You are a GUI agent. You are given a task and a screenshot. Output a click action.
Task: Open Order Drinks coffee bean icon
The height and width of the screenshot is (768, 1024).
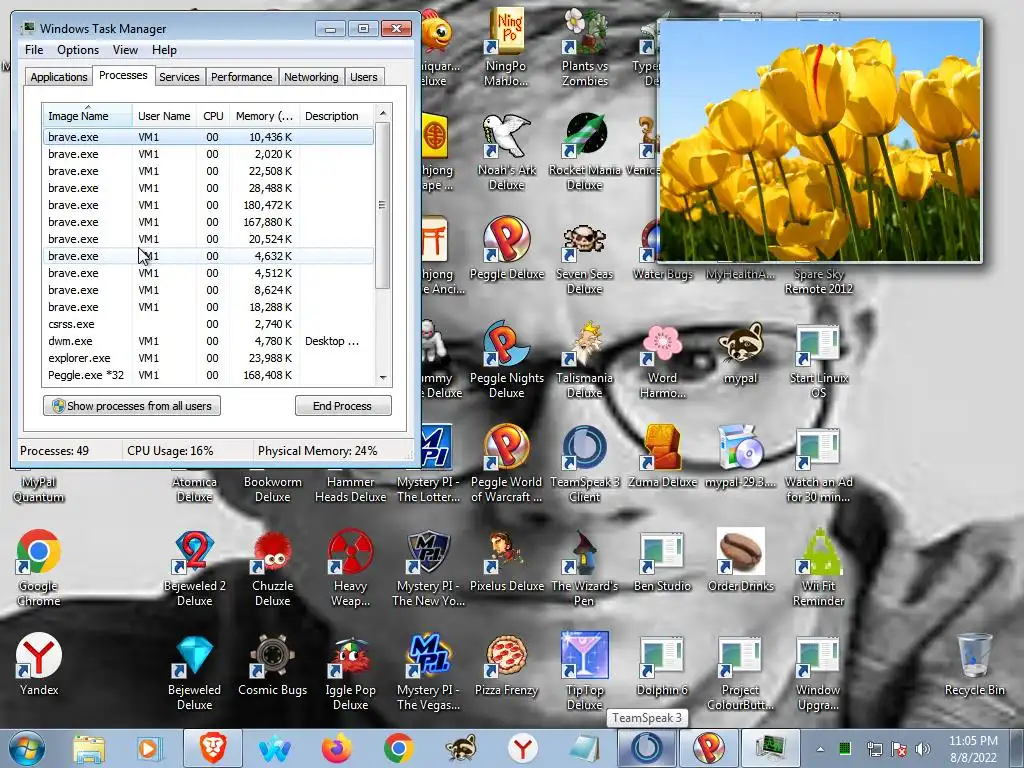coord(741,560)
